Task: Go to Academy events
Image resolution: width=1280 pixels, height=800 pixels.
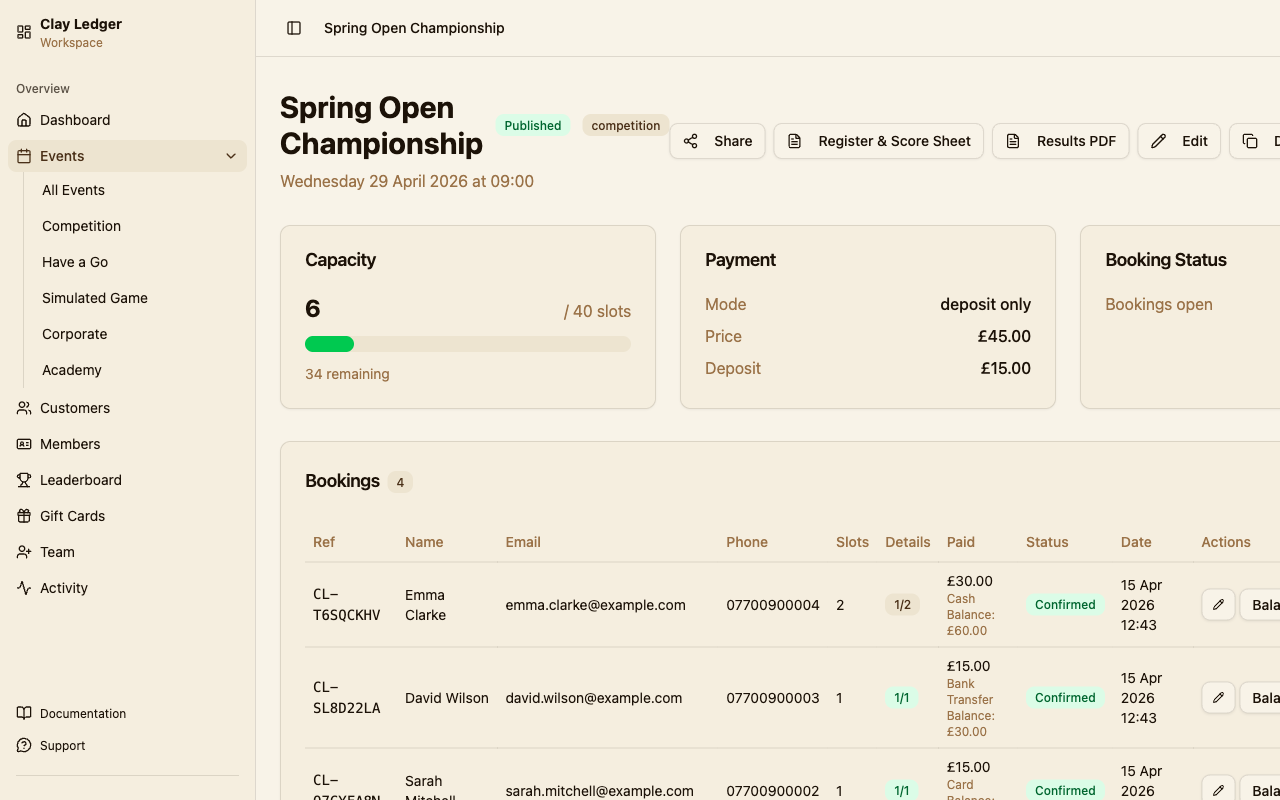Action: tap(72, 370)
